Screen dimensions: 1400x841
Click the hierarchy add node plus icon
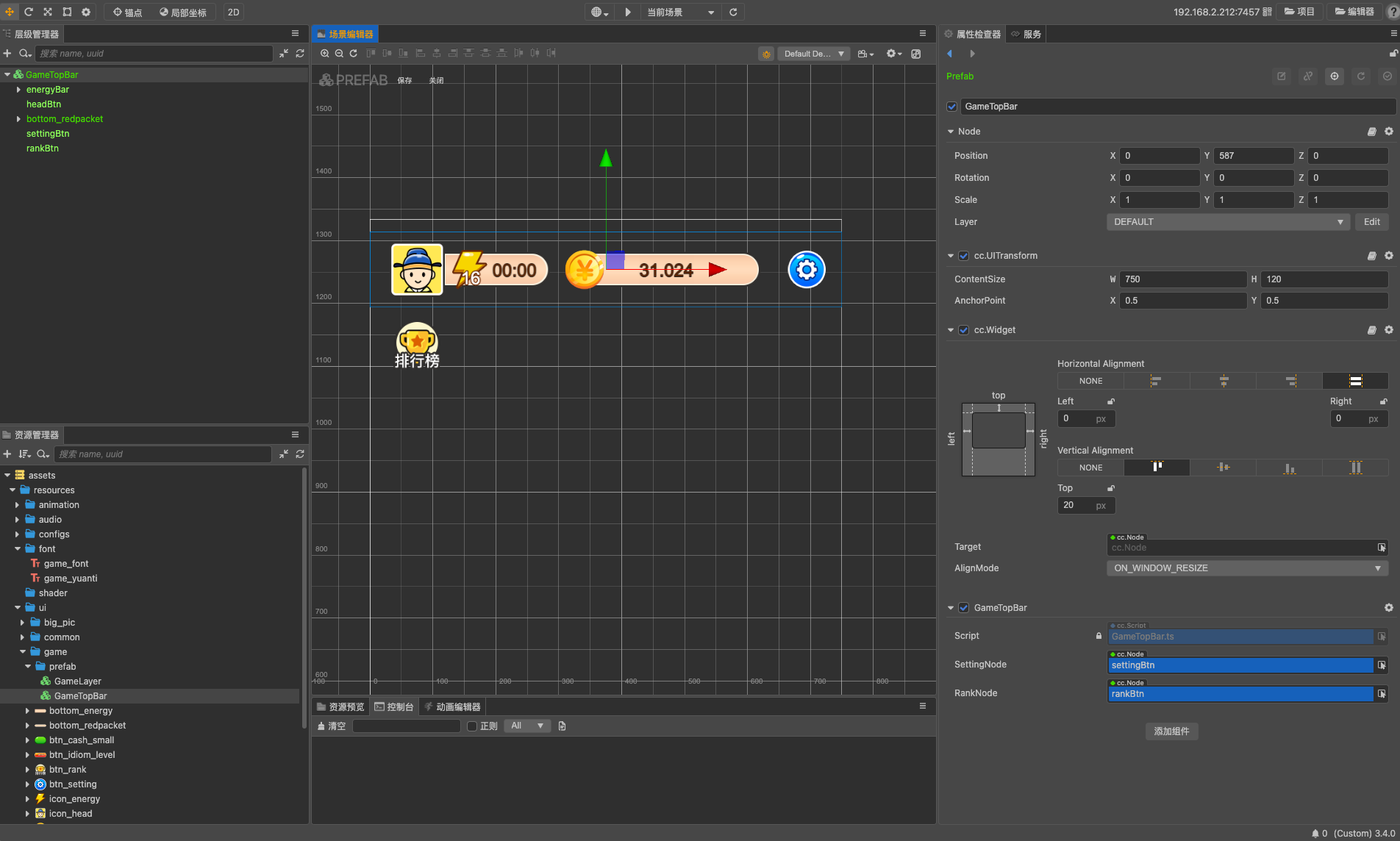point(7,54)
